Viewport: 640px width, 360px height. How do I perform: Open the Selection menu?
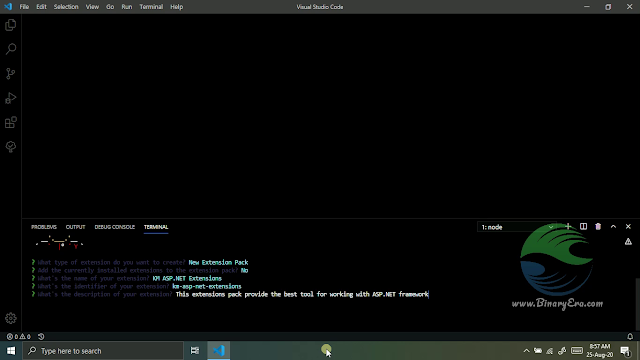click(66, 7)
